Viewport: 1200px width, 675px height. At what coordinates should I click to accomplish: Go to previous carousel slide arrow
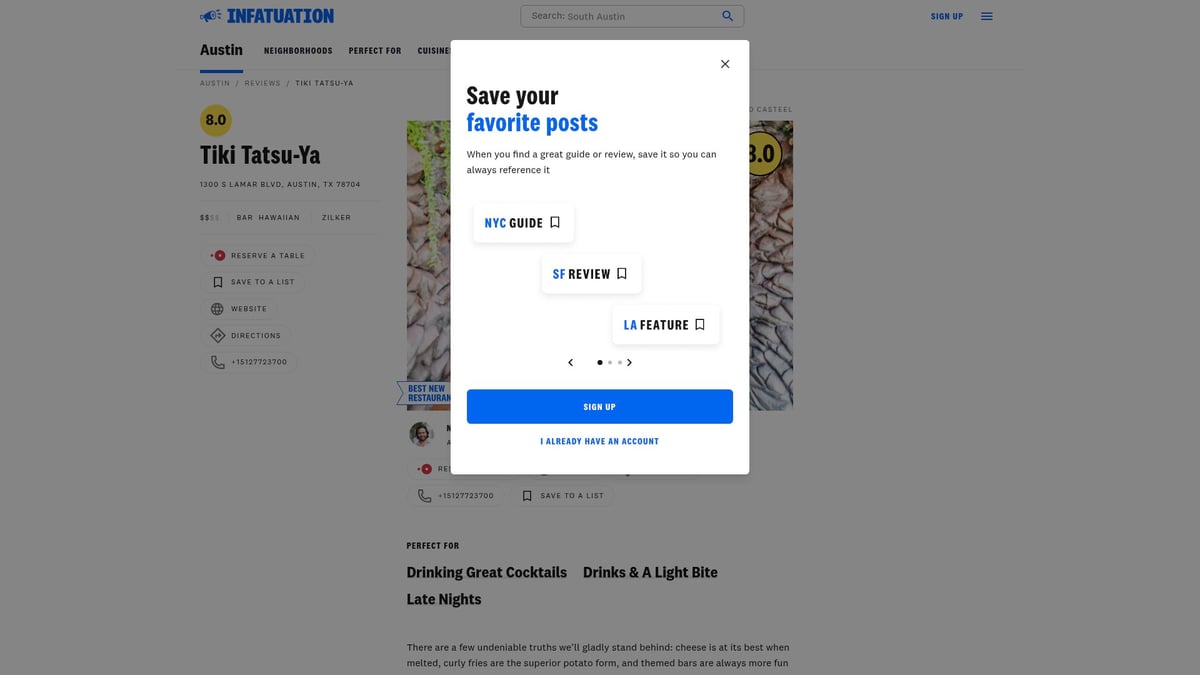click(x=571, y=362)
